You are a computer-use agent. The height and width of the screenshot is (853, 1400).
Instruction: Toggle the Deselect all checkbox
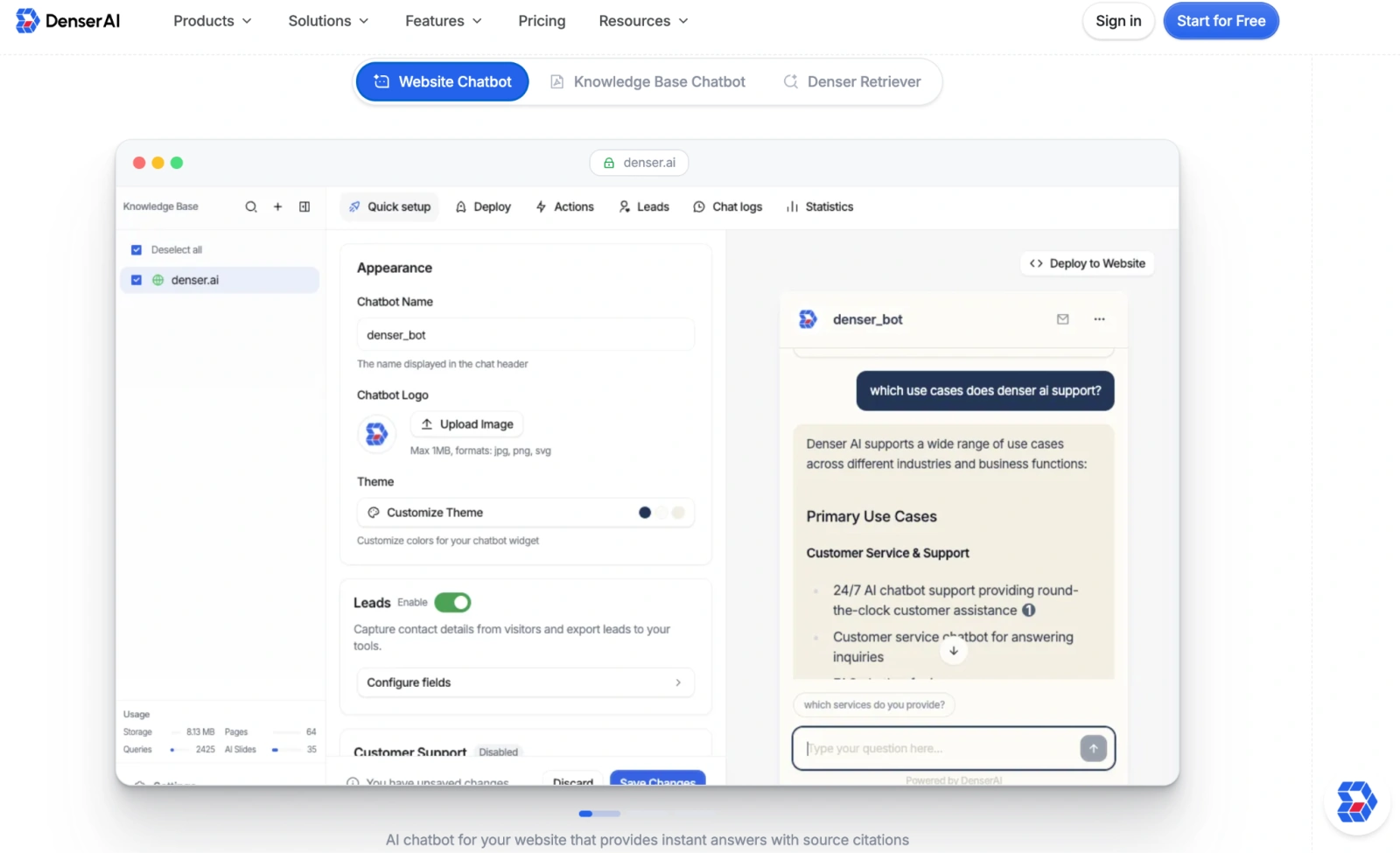pyautogui.click(x=136, y=250)
